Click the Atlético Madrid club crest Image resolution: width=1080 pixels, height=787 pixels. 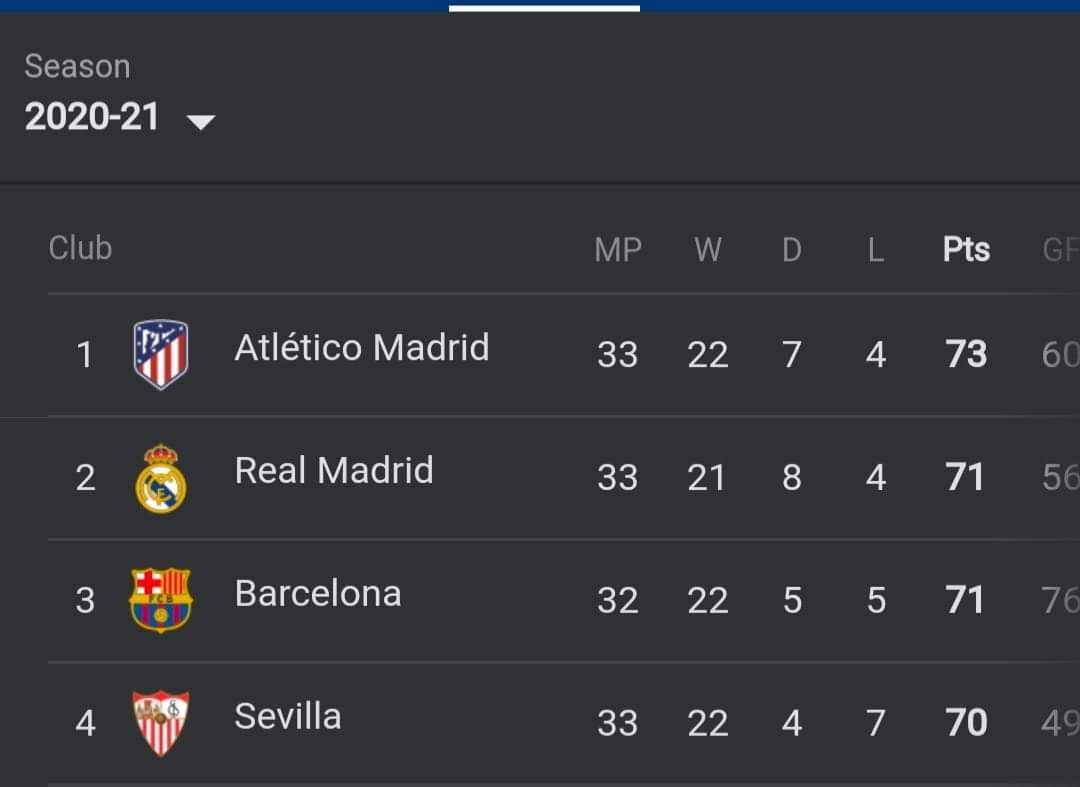point(161,354)
